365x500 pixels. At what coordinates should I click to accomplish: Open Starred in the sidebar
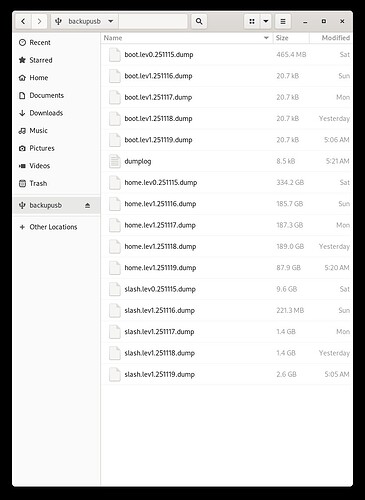tap(56, 60)
